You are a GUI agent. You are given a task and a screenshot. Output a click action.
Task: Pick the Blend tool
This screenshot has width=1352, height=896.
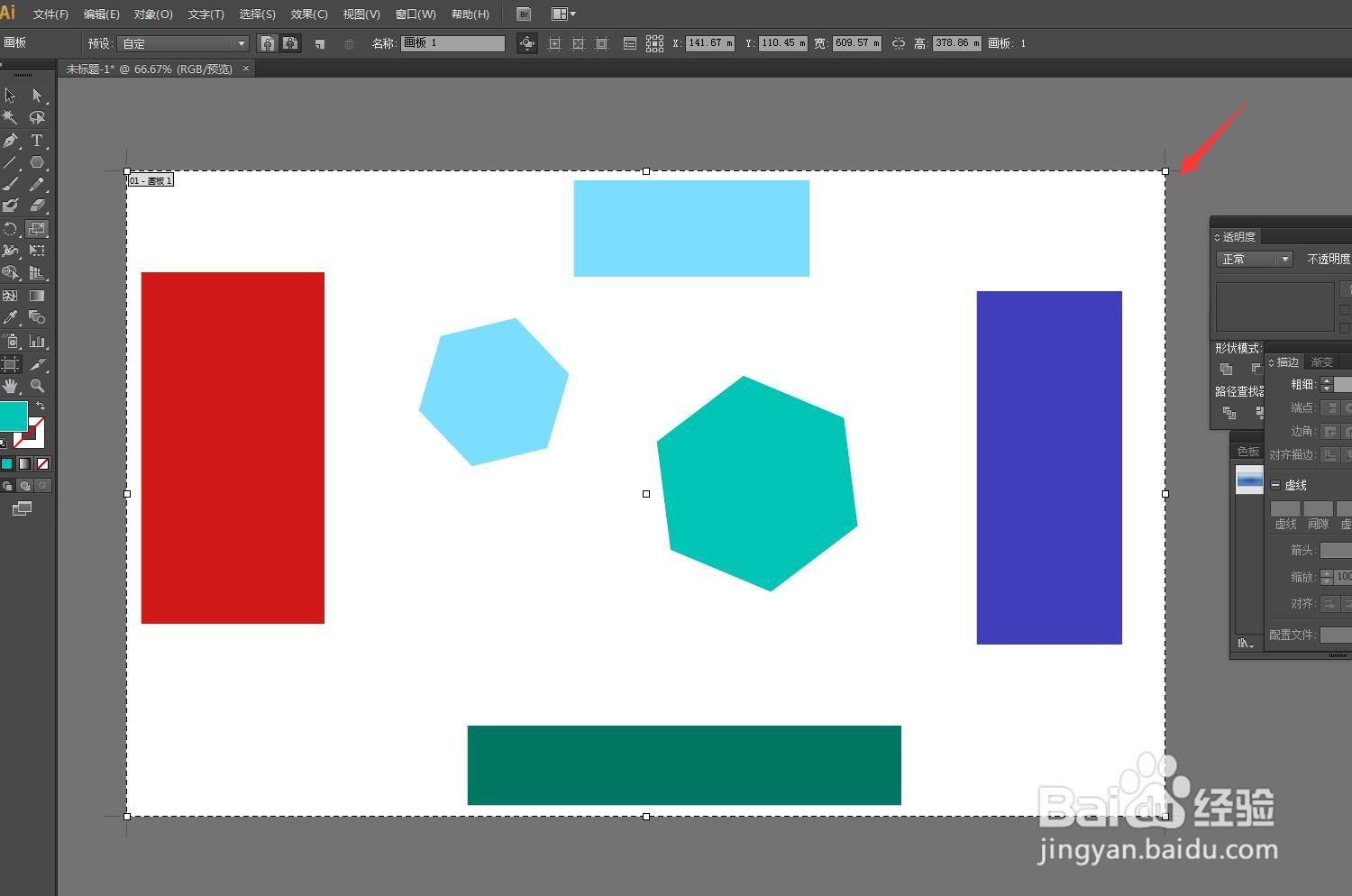point(37,317)
